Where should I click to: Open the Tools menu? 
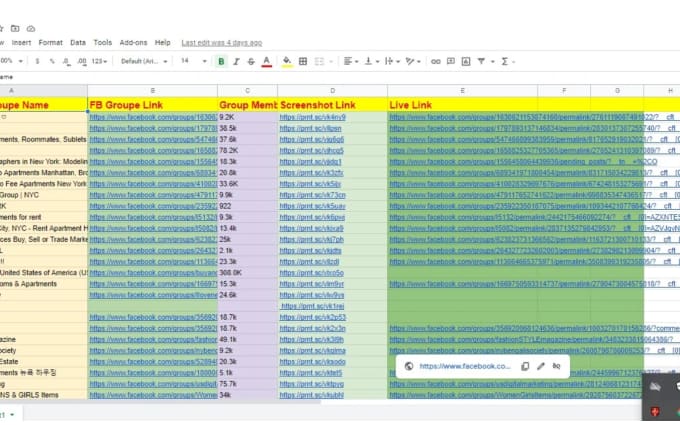(x=102, y=42)
